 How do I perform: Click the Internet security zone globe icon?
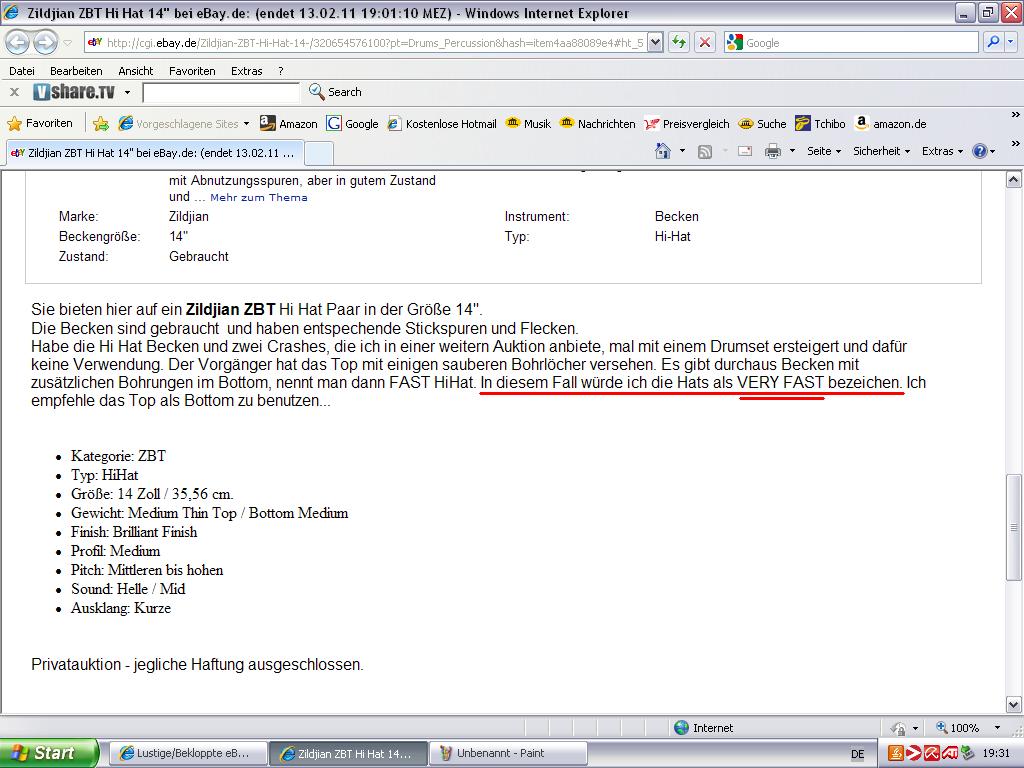tap(681, 728)
